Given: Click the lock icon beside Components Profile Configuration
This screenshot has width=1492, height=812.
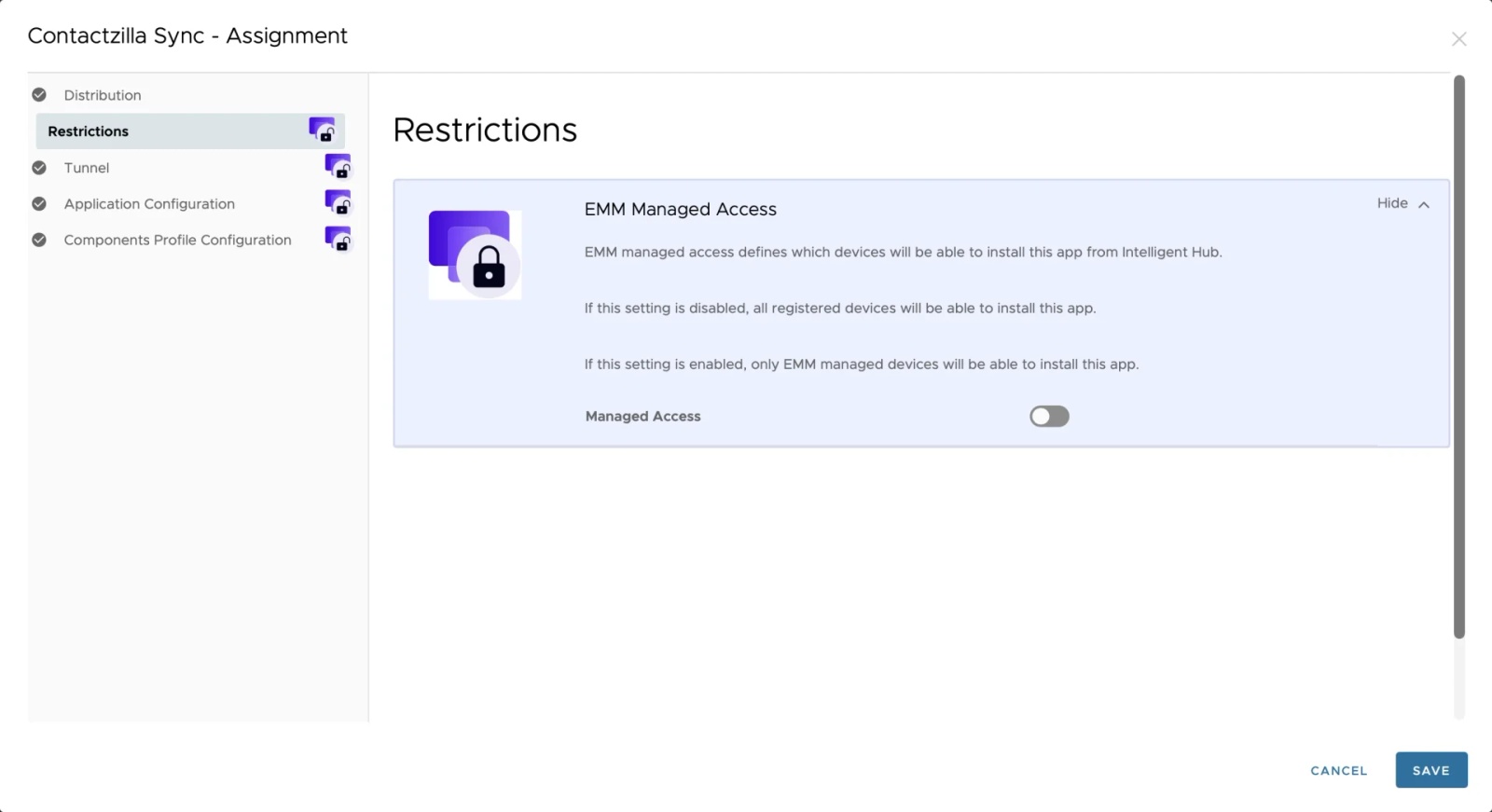Looking at the screenshot, I should pos(337,240).
